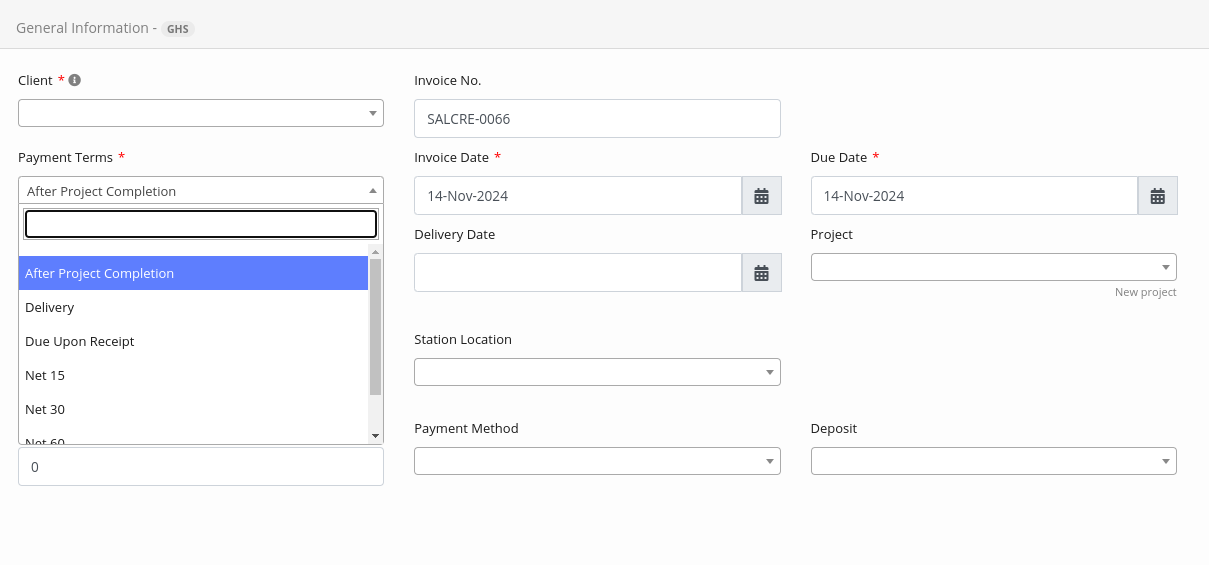Open the Delivery Date calendar picker
1209x565 pixels.
click(x=761, y=273)
